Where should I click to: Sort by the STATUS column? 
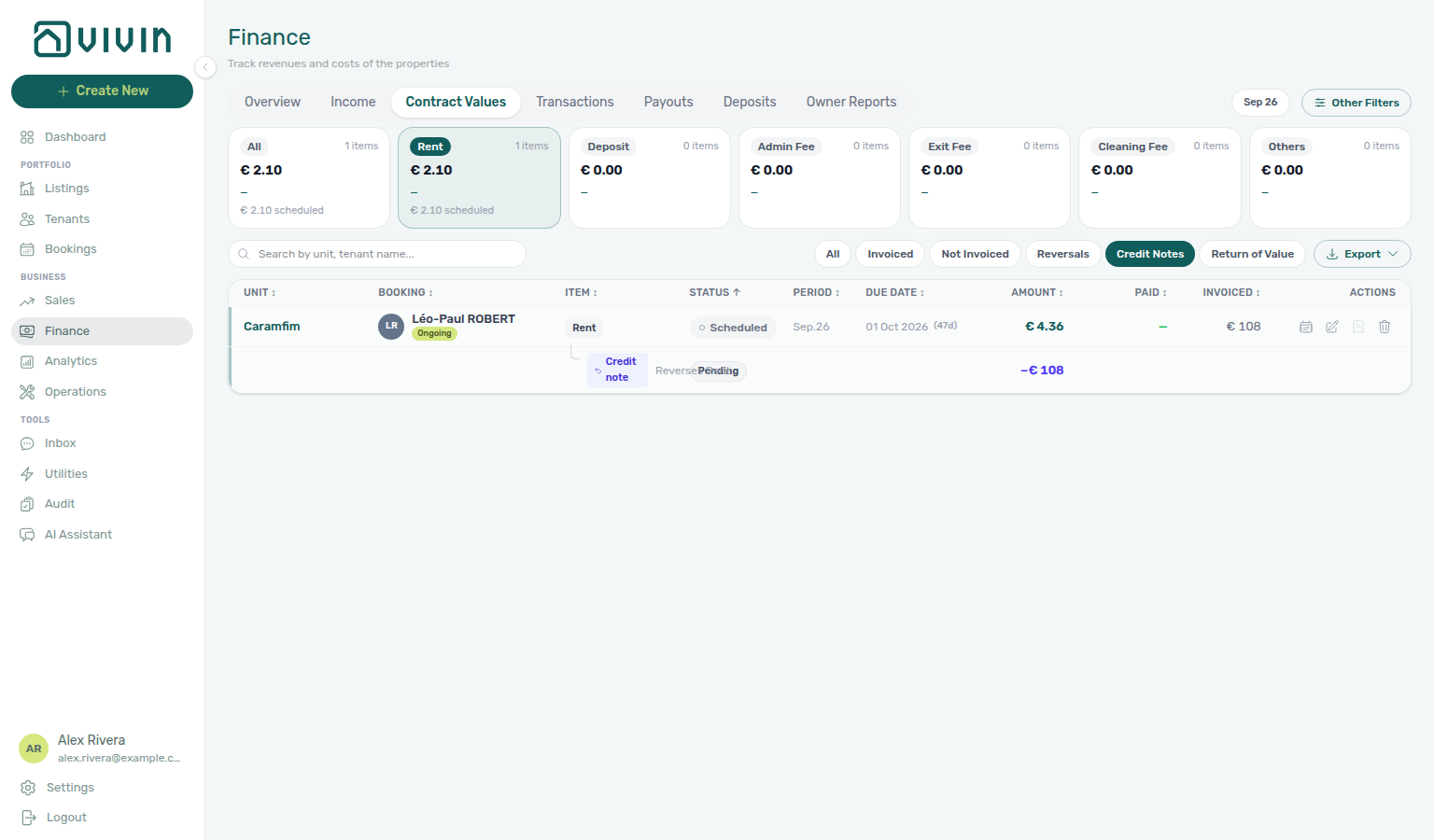[714, 293]
